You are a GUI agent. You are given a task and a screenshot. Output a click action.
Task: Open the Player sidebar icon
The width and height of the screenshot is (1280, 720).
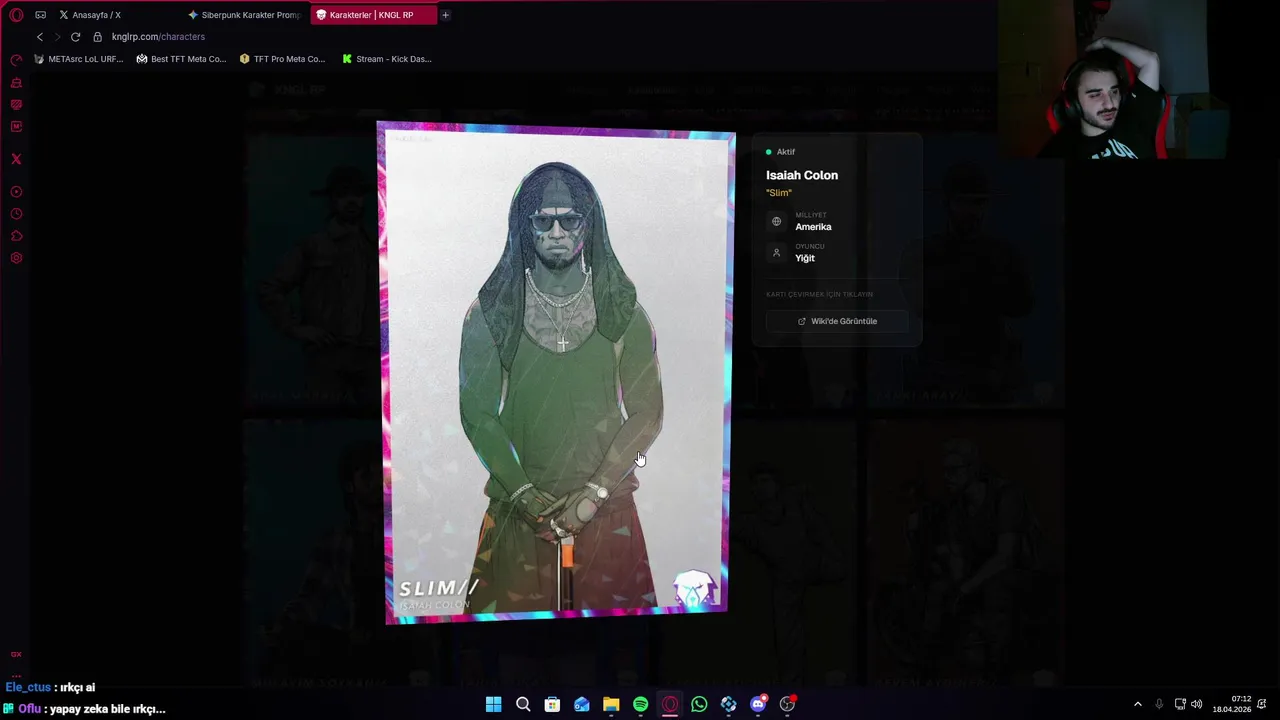(x=16, y=192)
